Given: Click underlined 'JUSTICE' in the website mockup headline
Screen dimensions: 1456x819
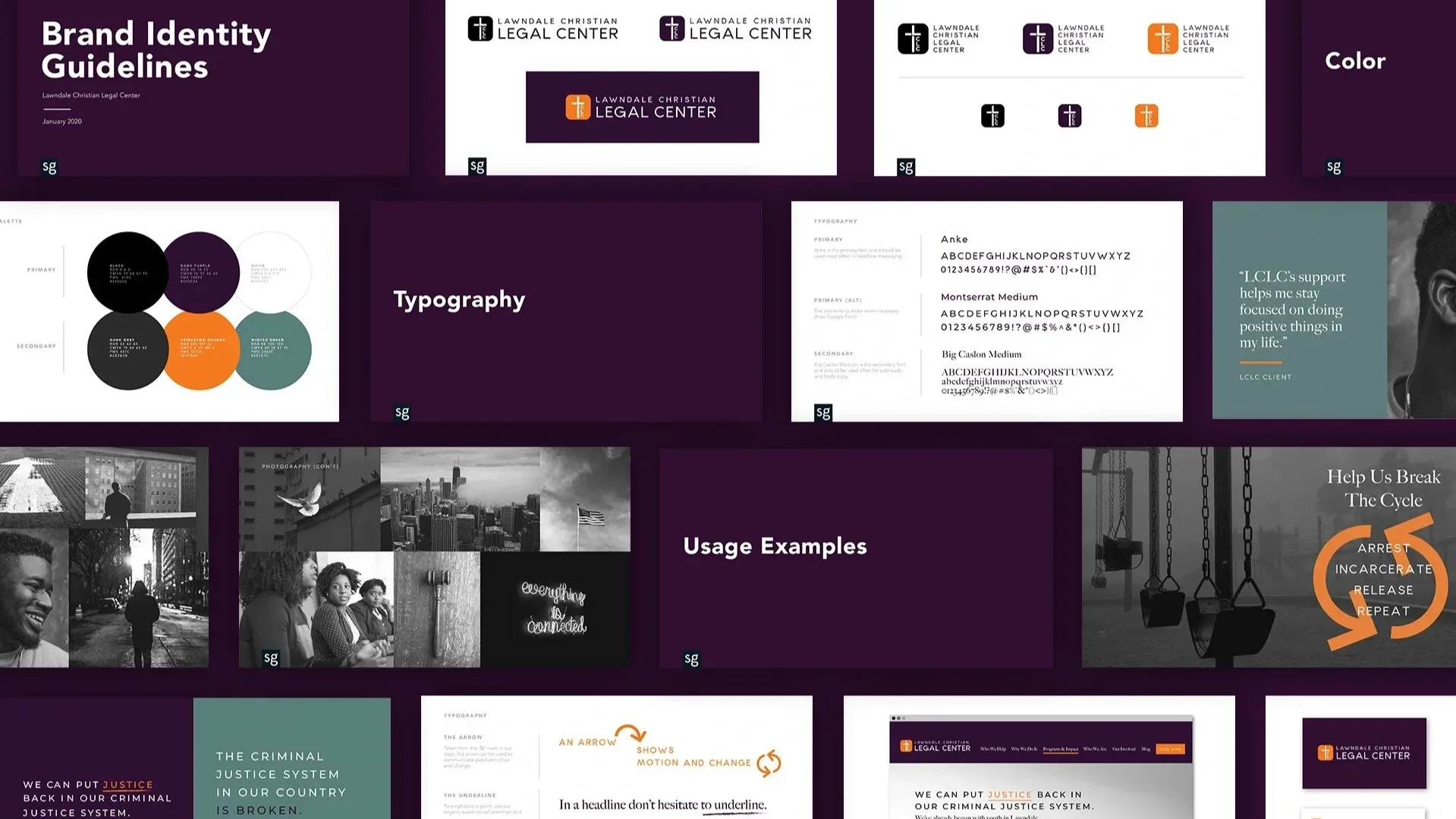Looking at the screenshot, I should tap(1010, 795).
